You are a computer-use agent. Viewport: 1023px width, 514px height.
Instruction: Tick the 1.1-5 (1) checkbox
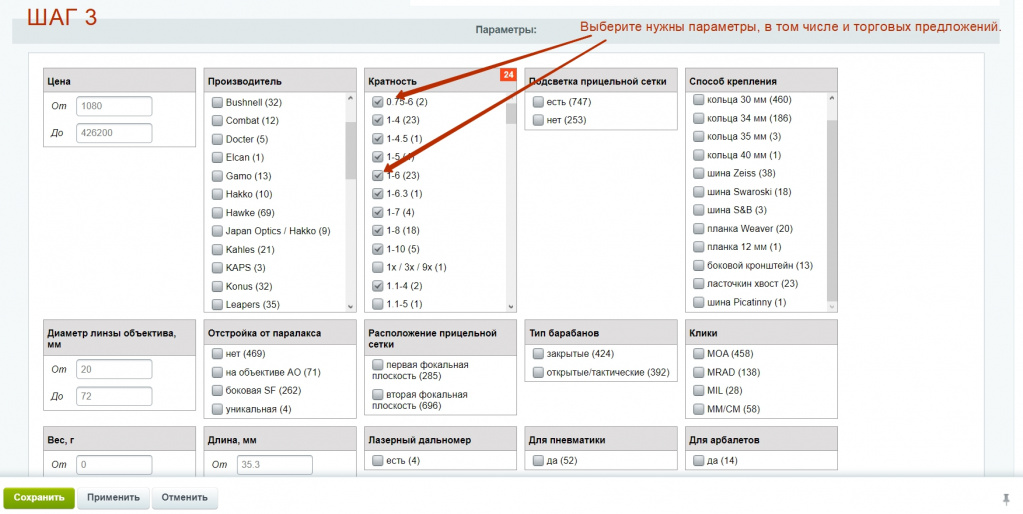click(378, 304)
